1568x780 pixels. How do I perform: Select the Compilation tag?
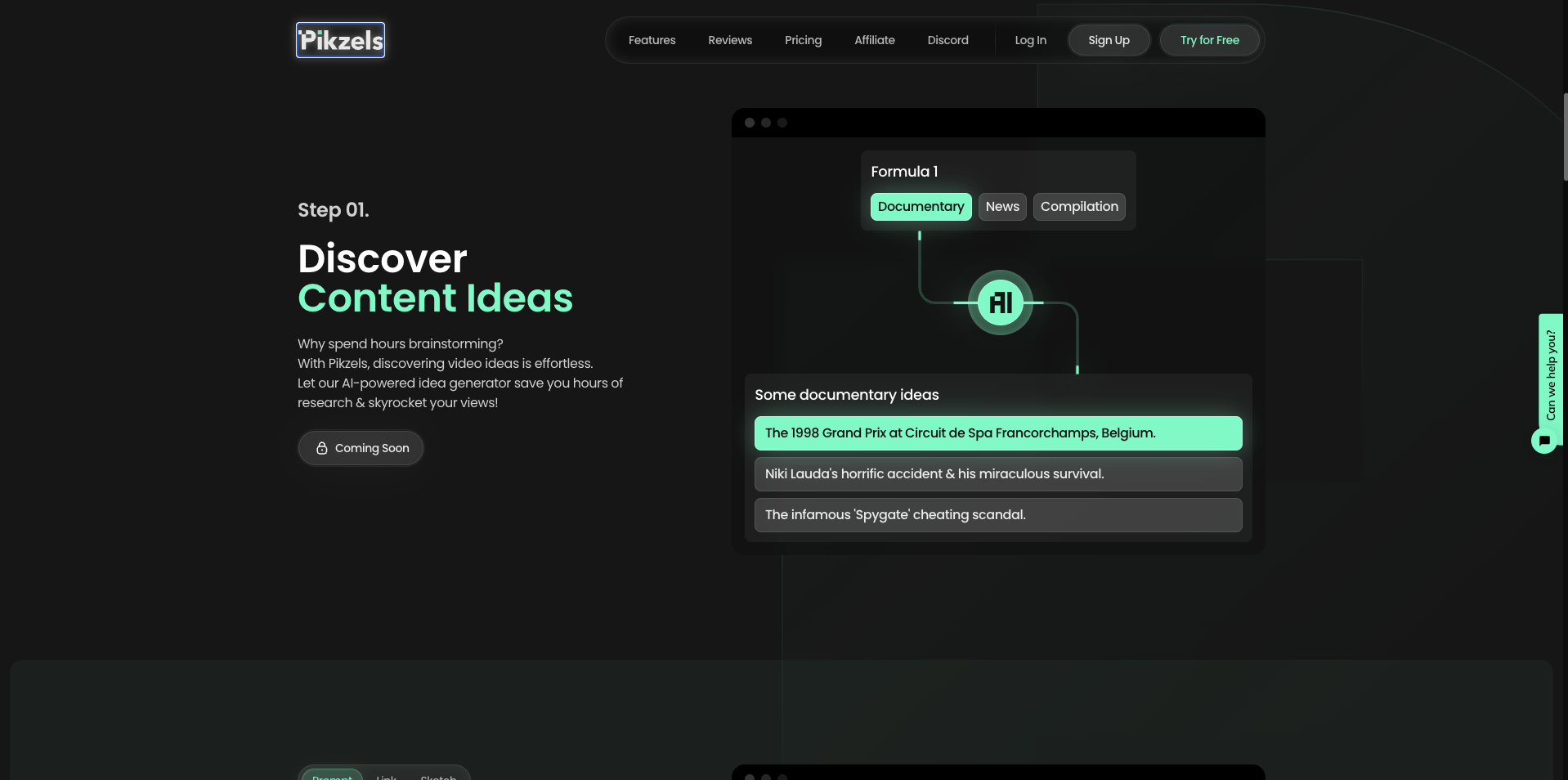click(x=1079, y=207)
